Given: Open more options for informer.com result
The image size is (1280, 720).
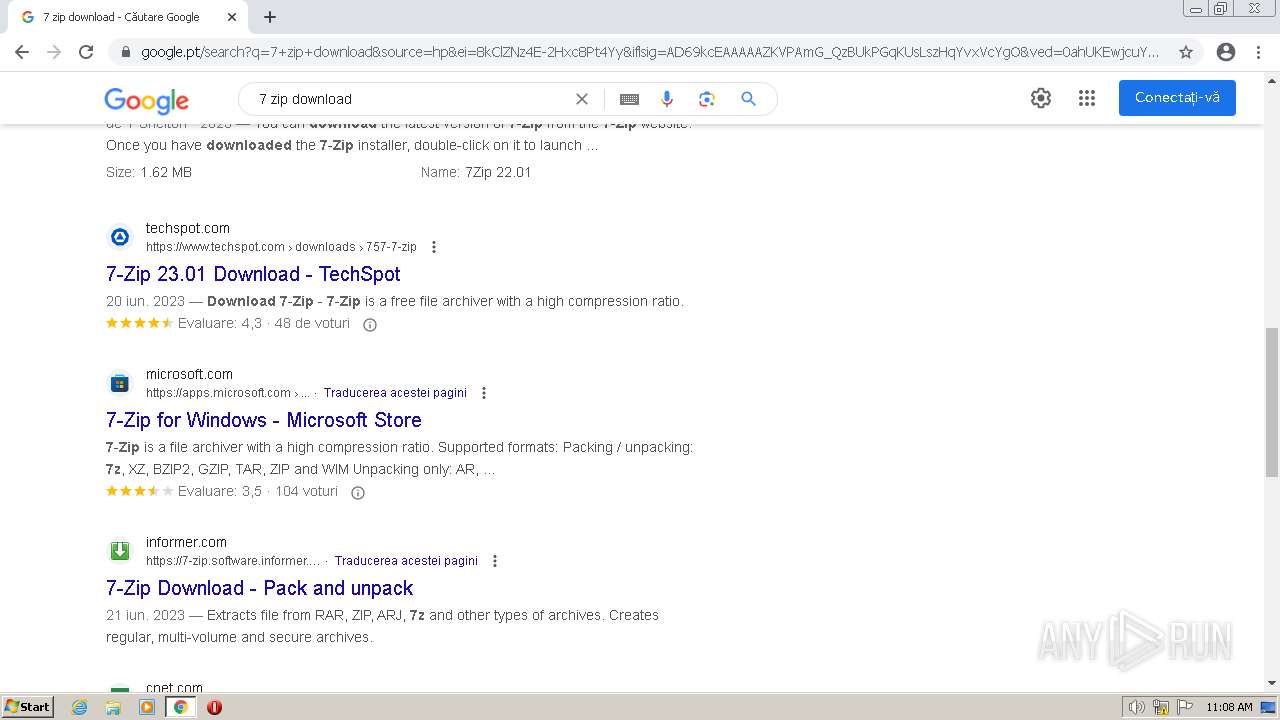Looking at the screenshot, I should pos(495,561).
